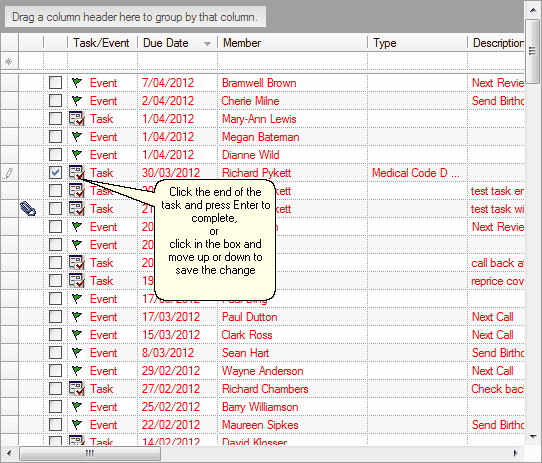Select member name Dianne Wild

250,155
